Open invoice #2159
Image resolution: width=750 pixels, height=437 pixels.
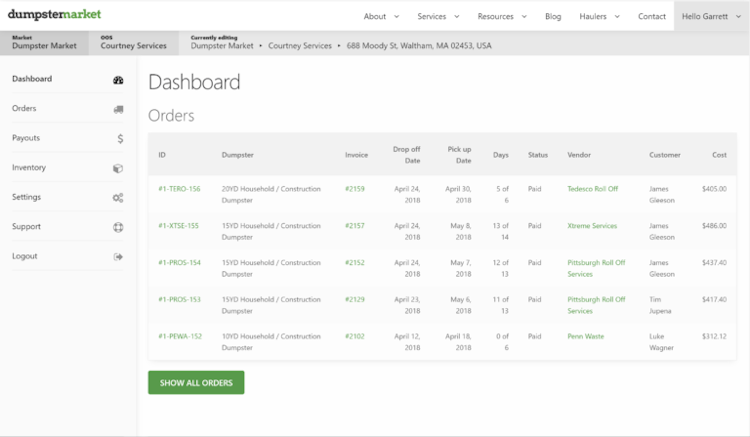click(355, 189)
